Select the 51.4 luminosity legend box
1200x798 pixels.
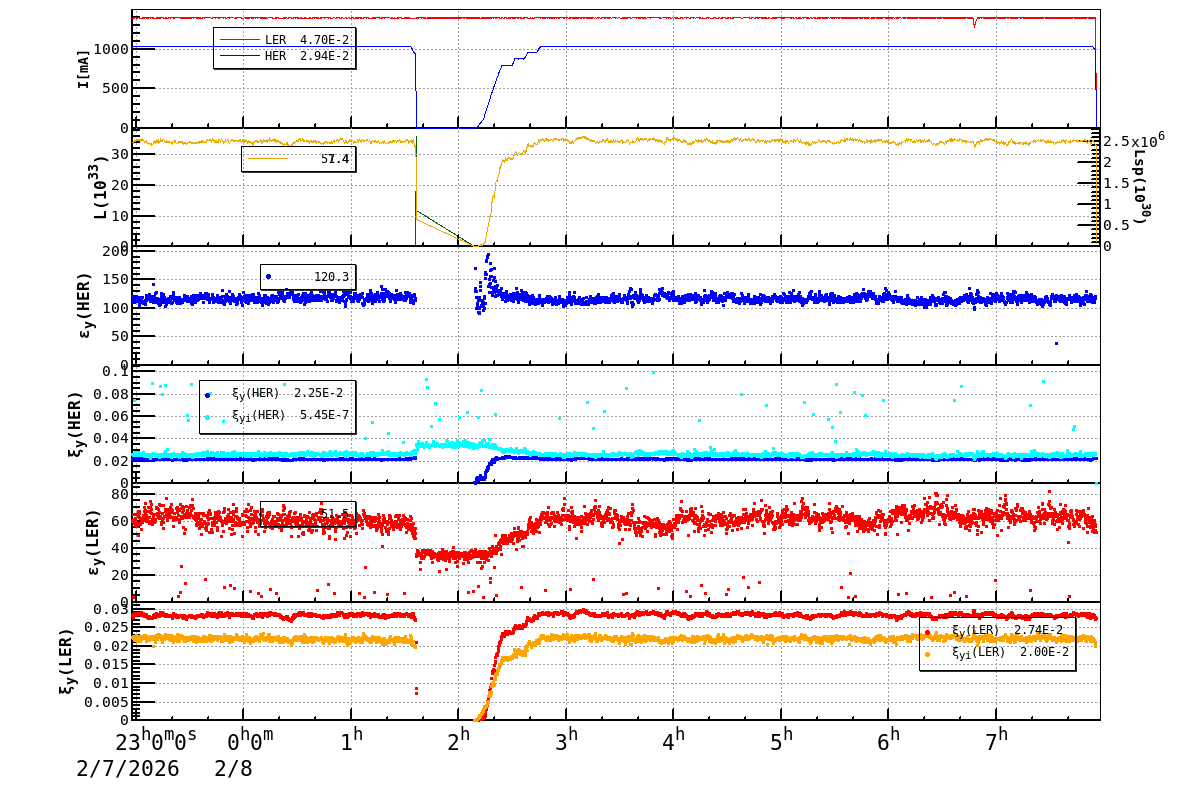pyautogui.click(x=298, y=158)
